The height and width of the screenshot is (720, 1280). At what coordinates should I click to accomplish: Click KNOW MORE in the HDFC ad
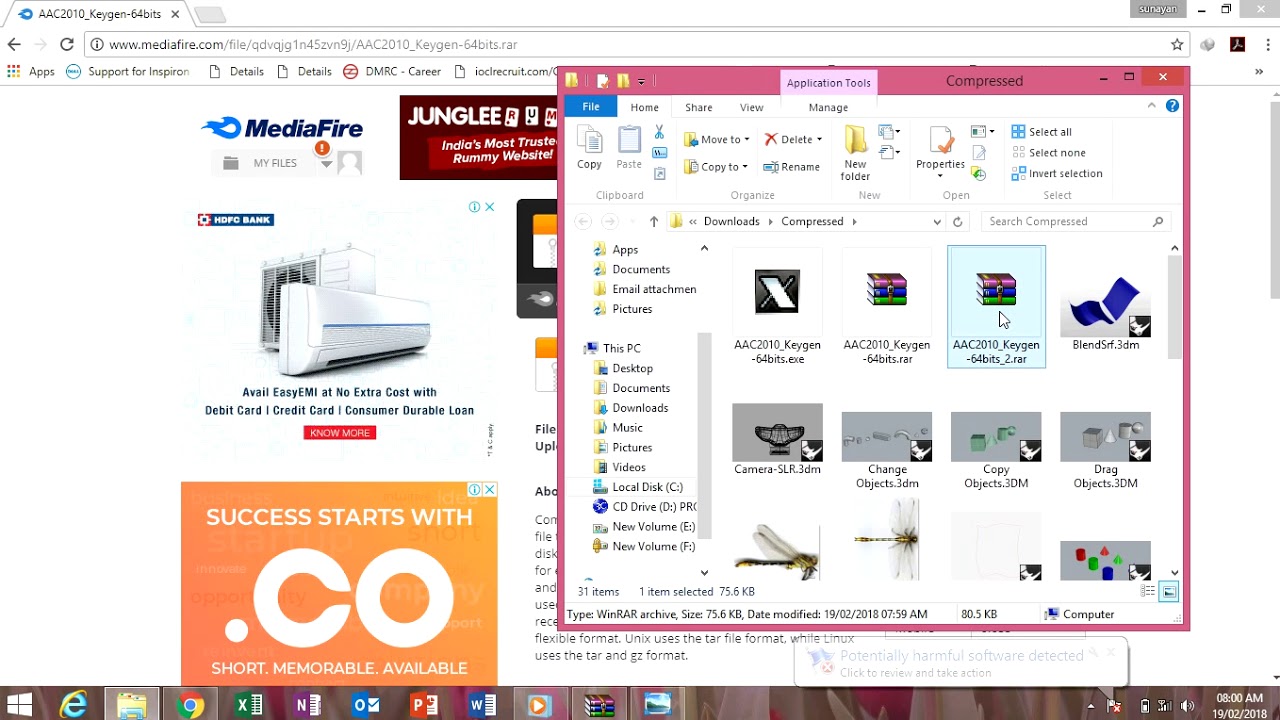[340, 433]
